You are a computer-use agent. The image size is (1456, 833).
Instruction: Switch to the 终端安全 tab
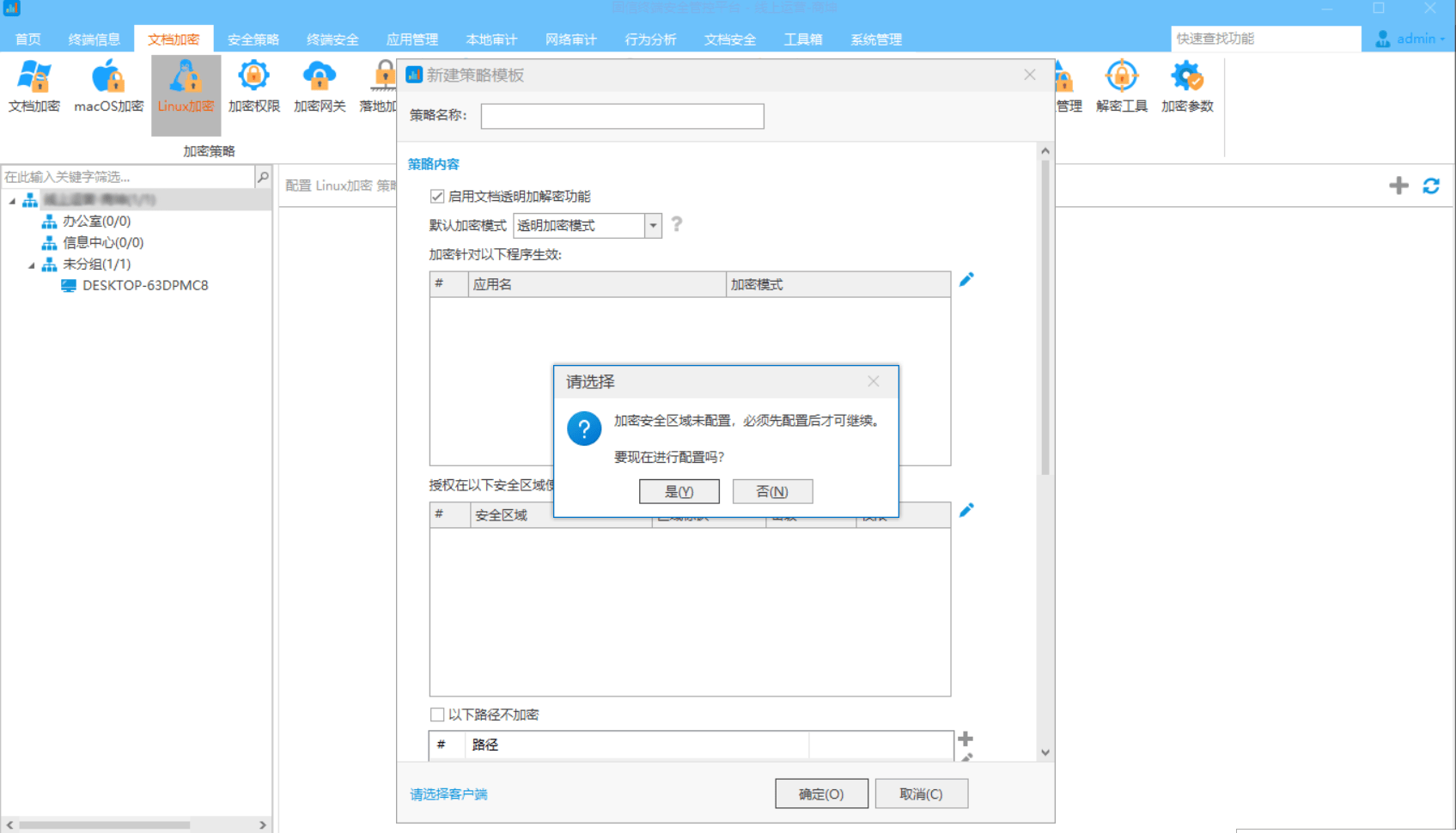(332, 39)
